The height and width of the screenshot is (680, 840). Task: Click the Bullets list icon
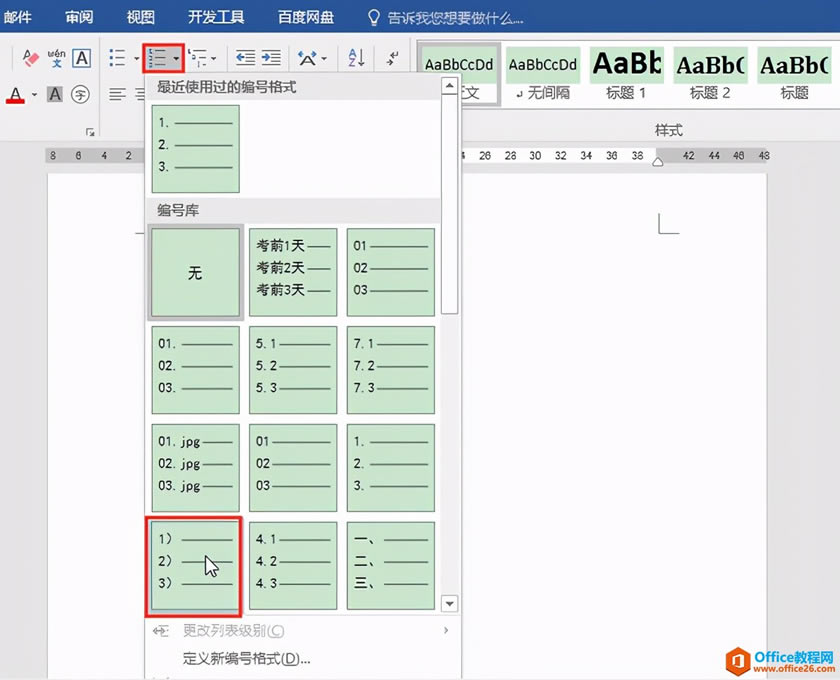(117, 58)
